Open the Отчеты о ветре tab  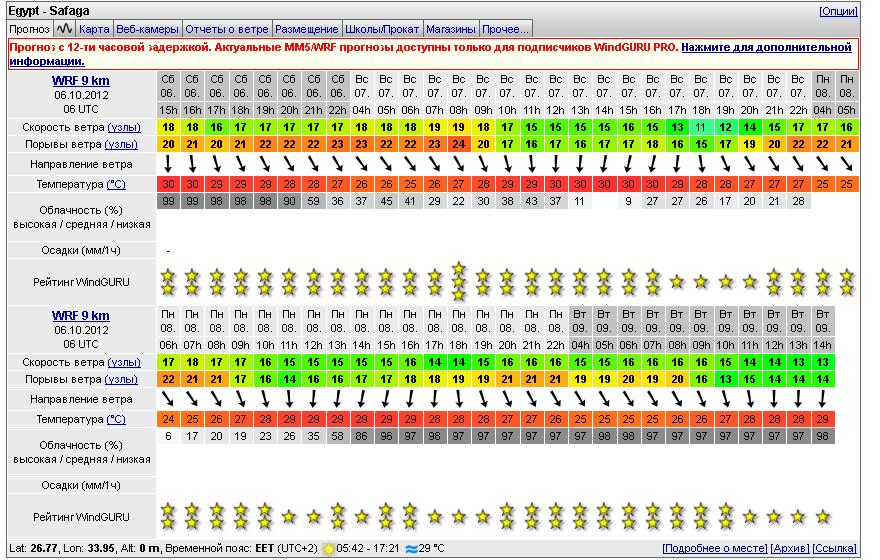click(x=227, y=29)
